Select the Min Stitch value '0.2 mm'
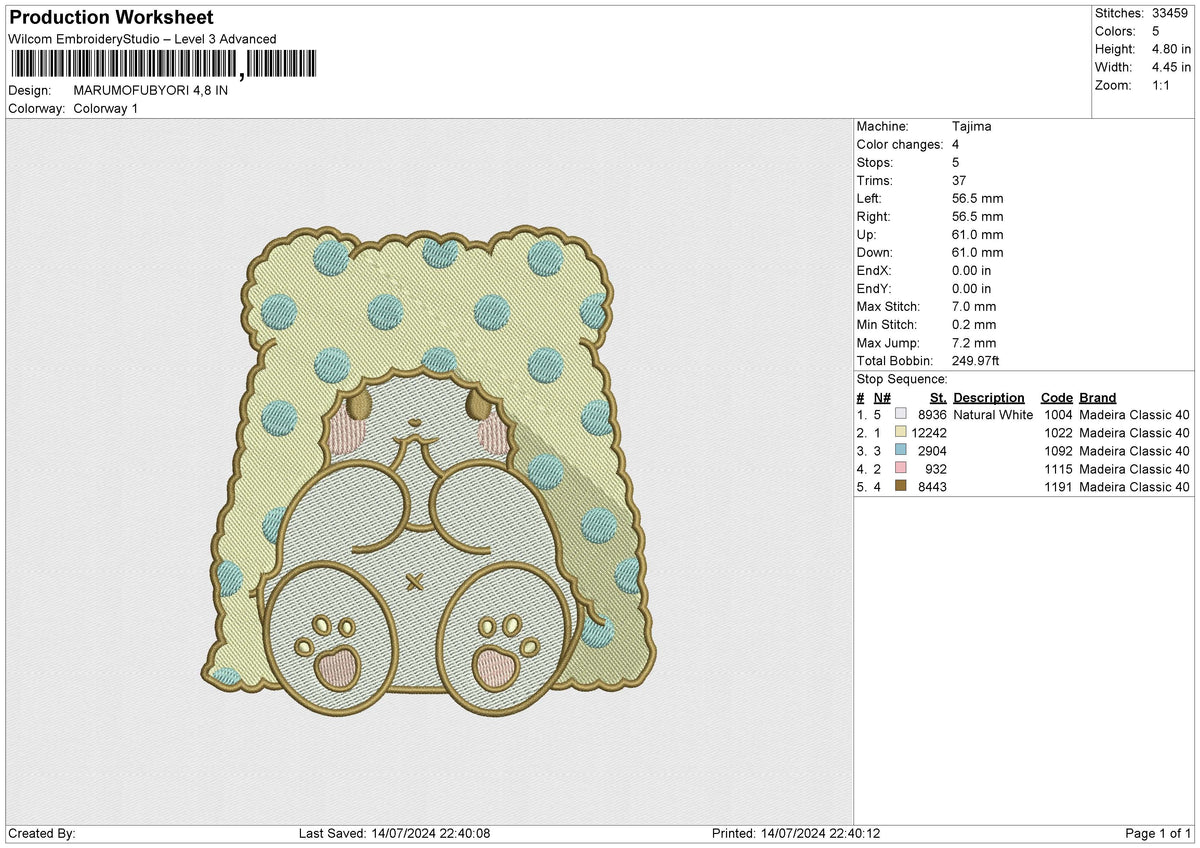The width and height of the screenshot is (1200, 848). 974,325
